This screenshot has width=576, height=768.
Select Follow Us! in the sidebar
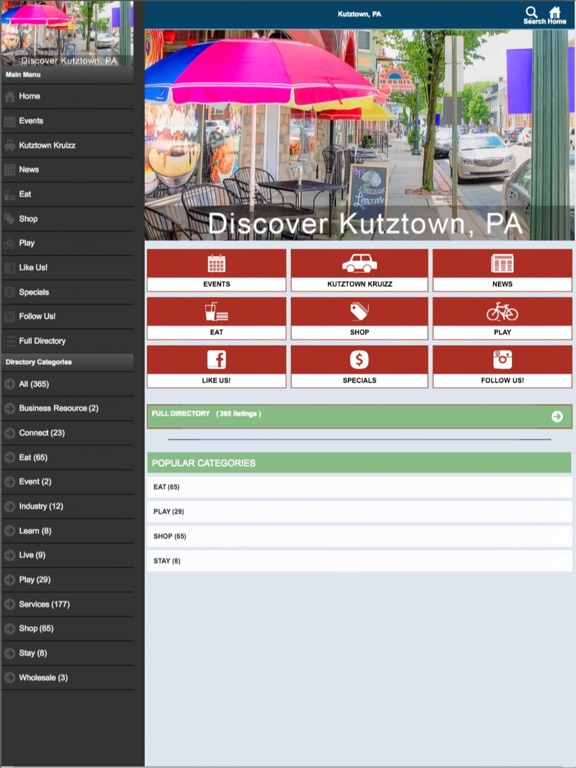tap(67, 316)
